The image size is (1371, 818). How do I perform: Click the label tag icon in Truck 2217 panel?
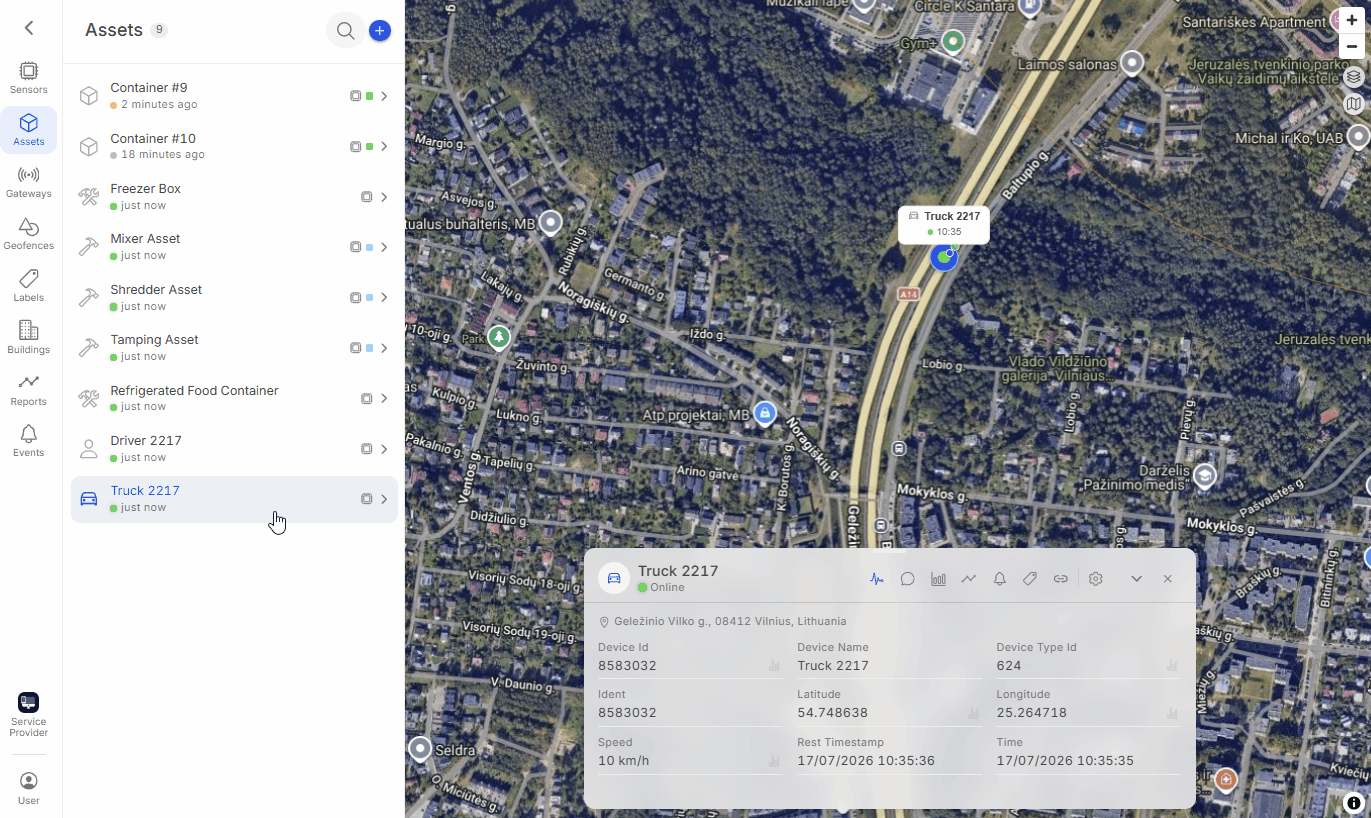click(1030, 579)
